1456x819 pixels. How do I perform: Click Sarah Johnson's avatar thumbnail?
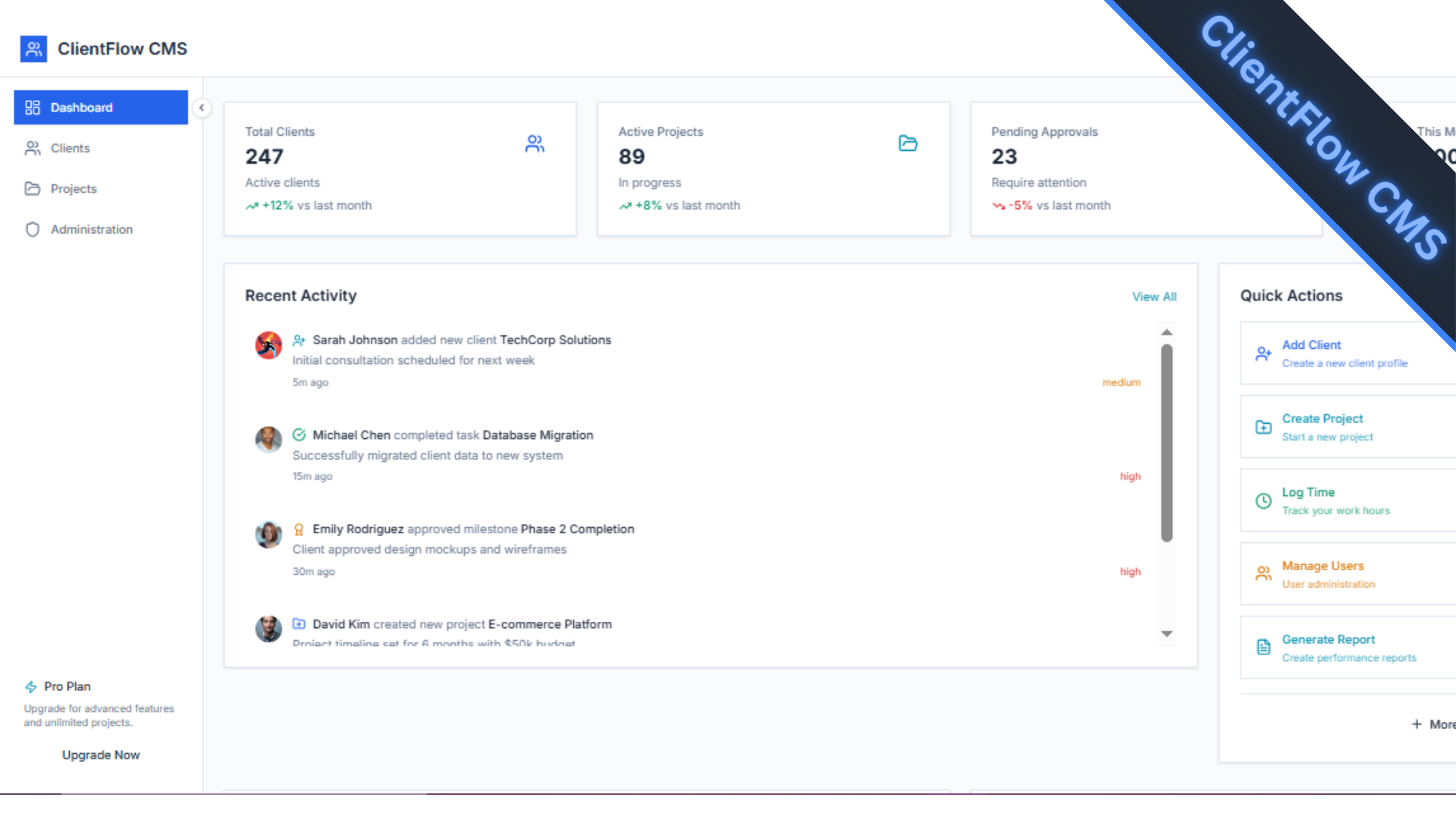[x=268, y=345]
